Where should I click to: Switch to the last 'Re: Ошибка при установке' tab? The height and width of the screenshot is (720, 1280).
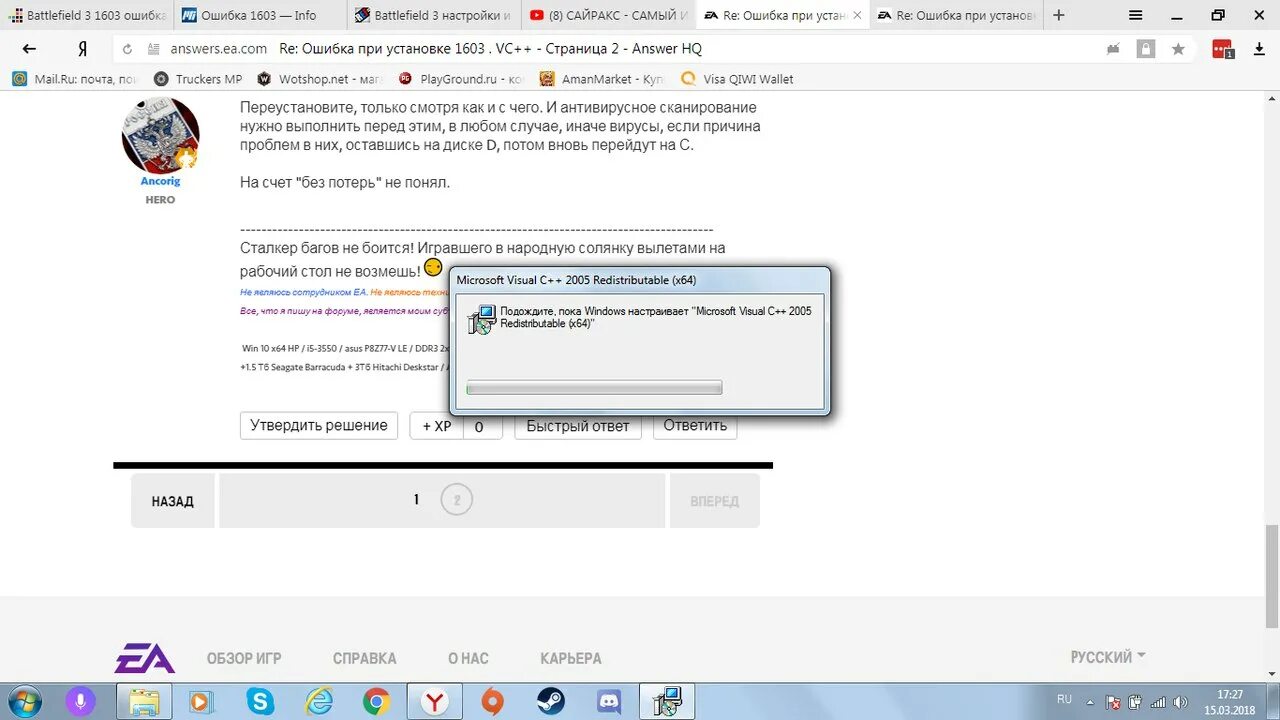(955, 15)
